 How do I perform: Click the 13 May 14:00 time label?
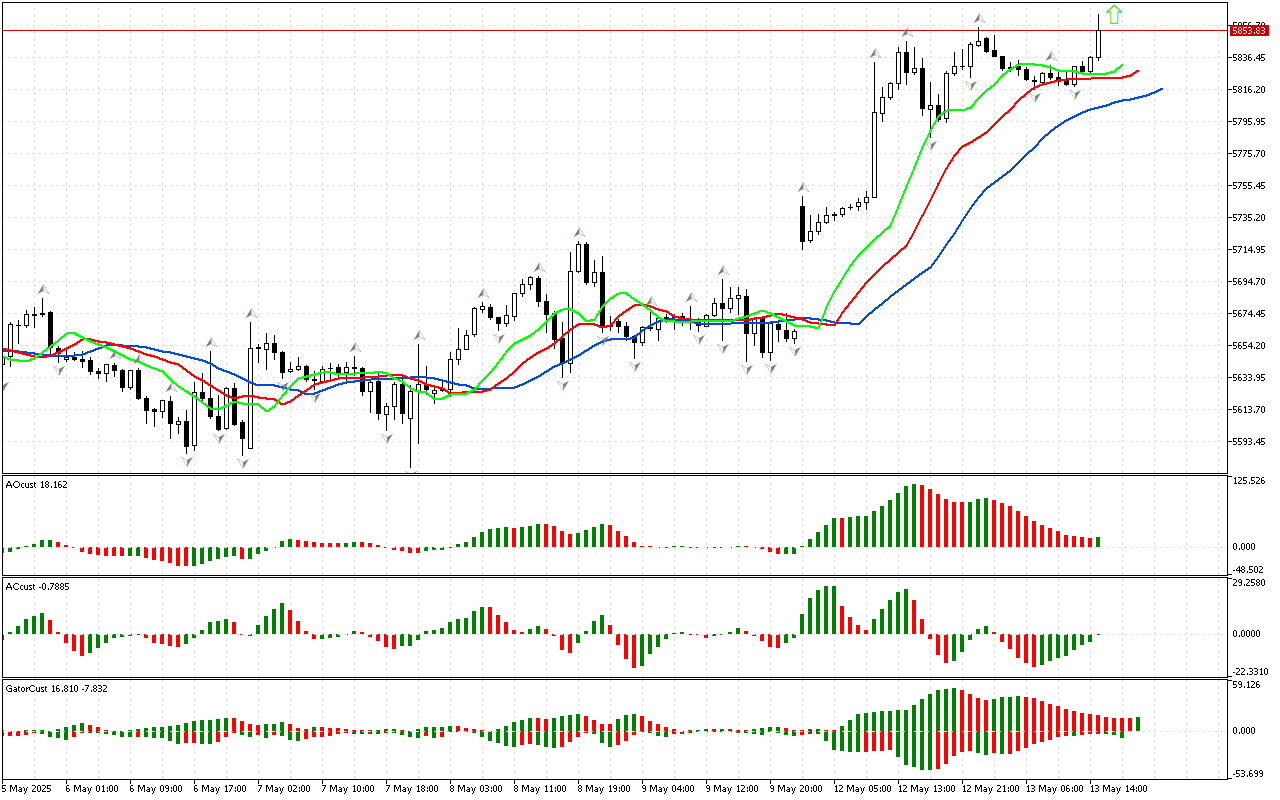pyautogui.click(x=1117, y=788)
